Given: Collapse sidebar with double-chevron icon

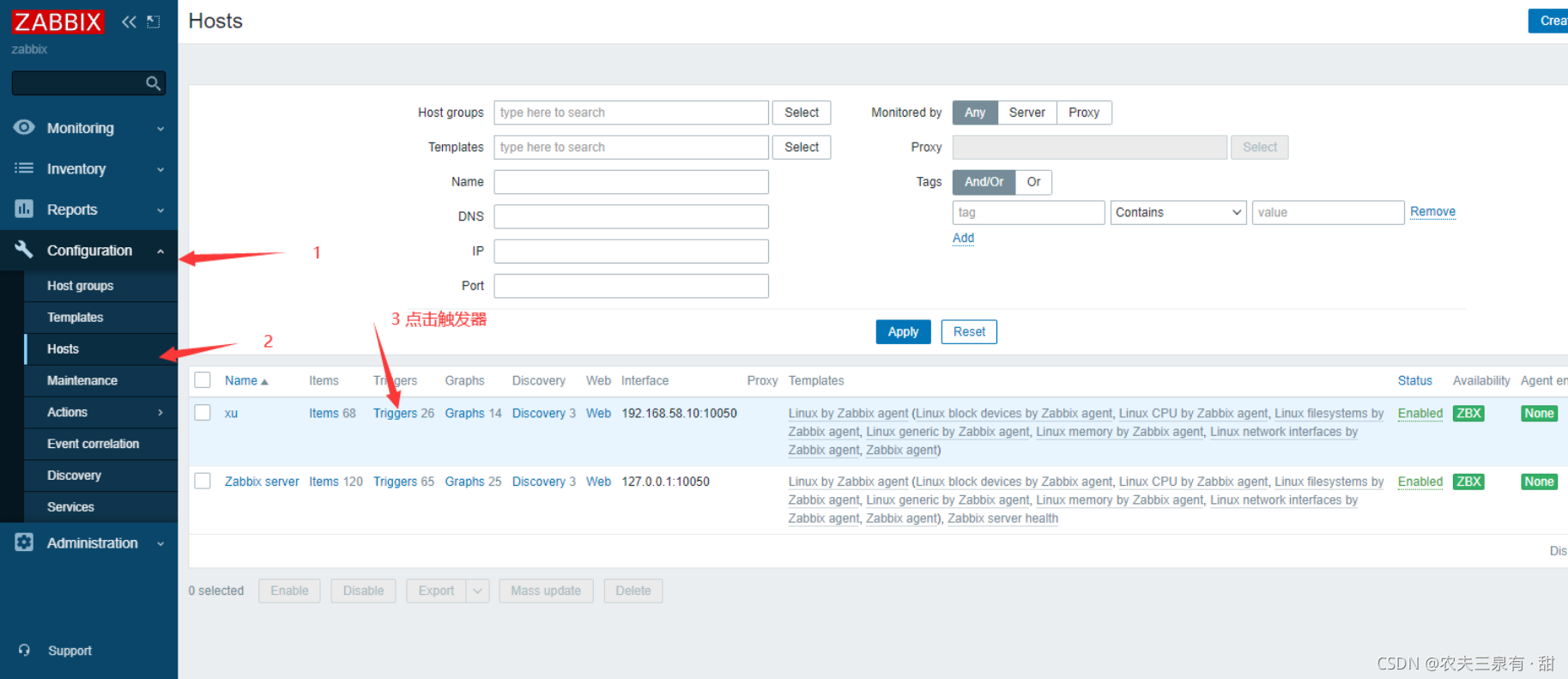Looking at the screenshot, I should pyautogui.click(x=129, y=21).
